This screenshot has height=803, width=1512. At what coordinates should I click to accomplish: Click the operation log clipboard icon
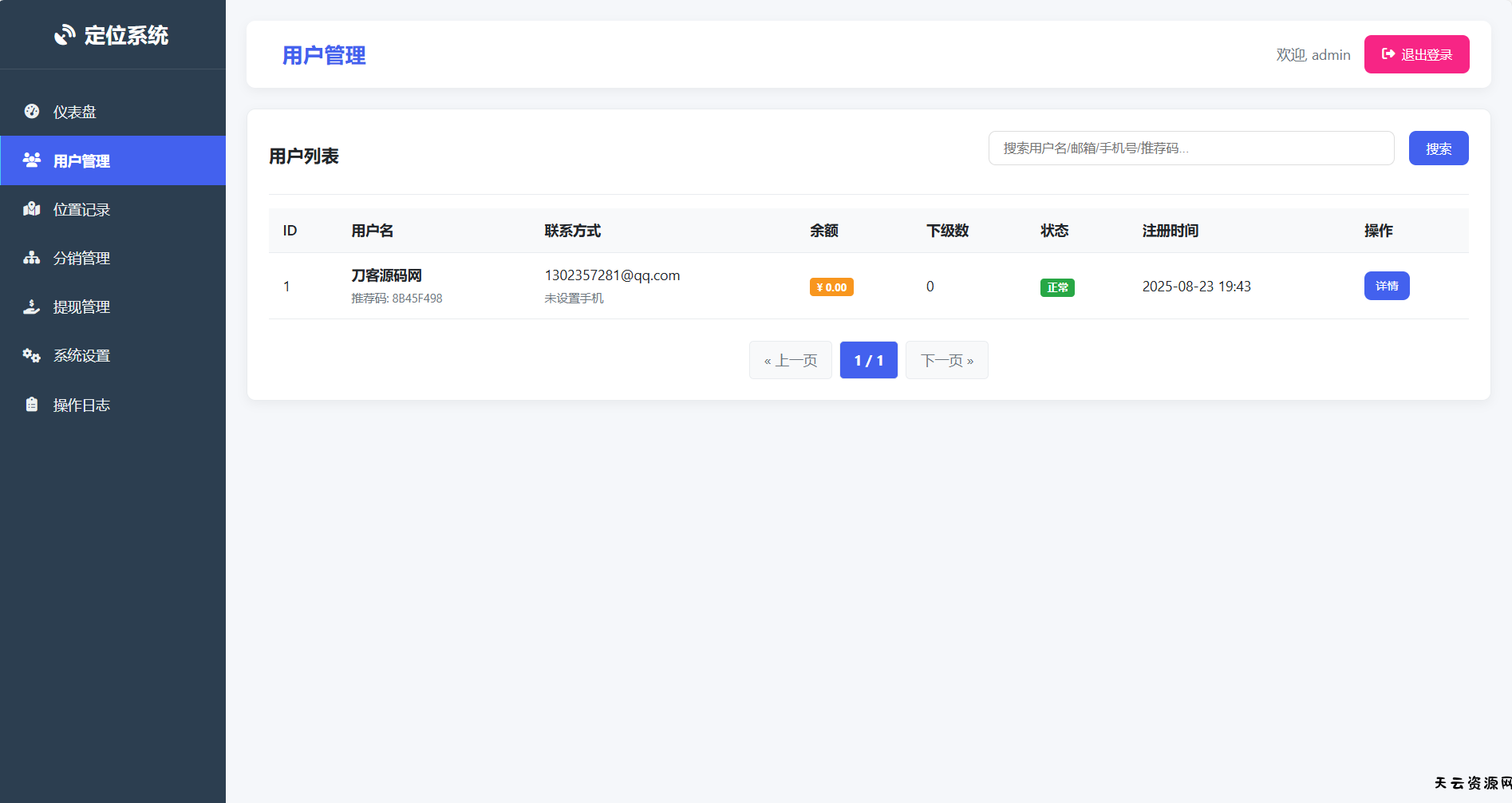pyautogui.click(x=32, y=405)
